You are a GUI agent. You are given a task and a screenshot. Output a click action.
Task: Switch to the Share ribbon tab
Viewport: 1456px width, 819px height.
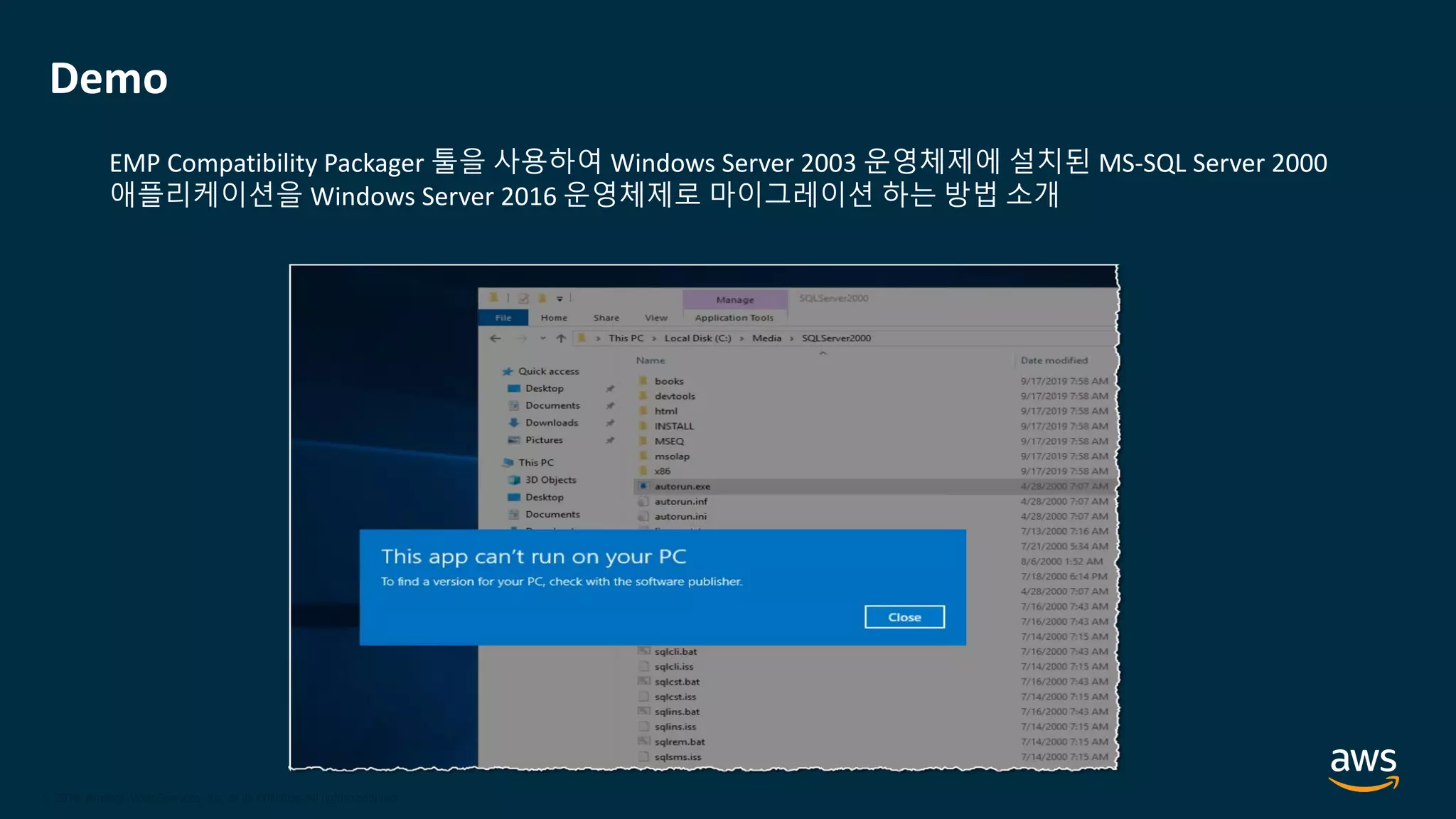[x=606, y=318]
